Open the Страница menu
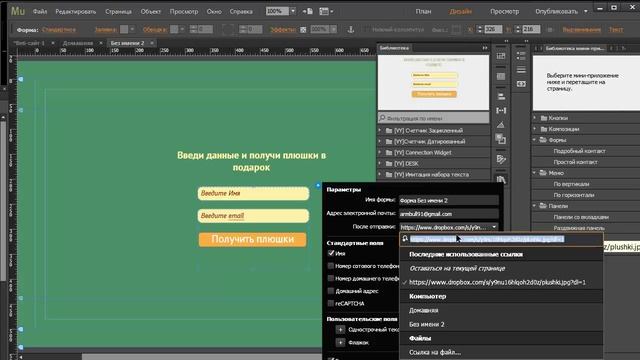The width and height of the screenshot is (640, 360). click(118, 11)
